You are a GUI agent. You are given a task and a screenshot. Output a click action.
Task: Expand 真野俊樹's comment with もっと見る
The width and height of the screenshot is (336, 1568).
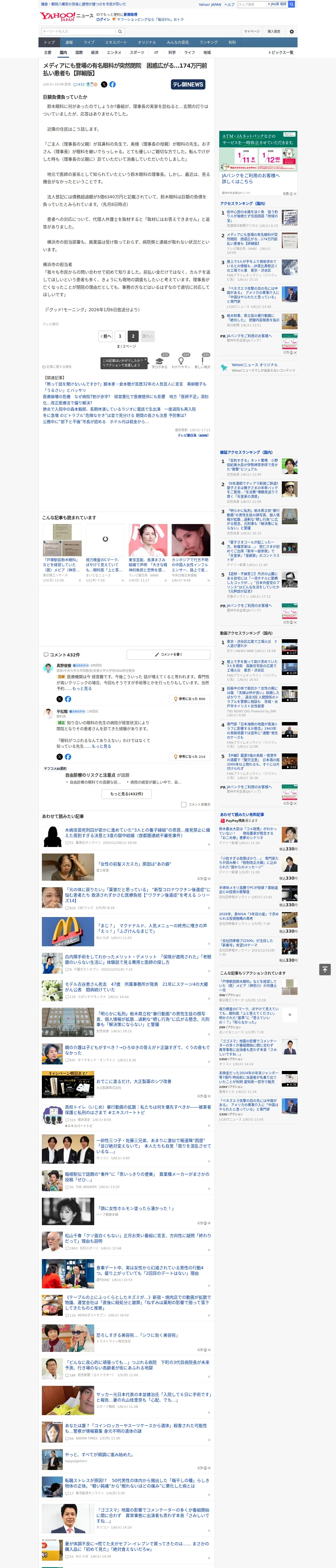82,688
